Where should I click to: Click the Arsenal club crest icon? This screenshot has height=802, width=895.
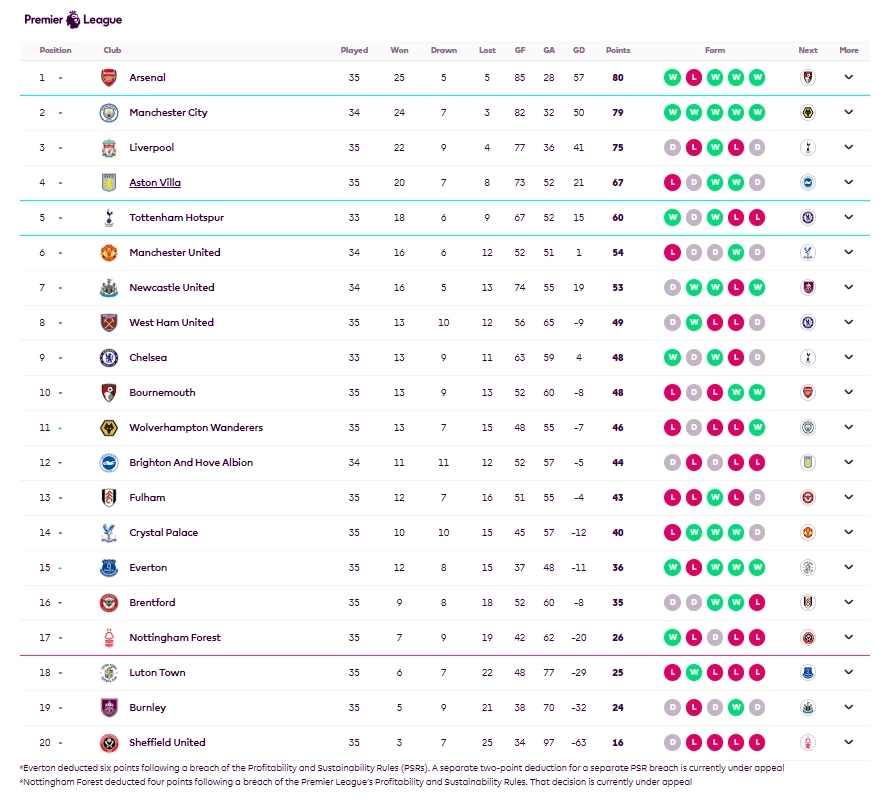click(x=109, y=78)
